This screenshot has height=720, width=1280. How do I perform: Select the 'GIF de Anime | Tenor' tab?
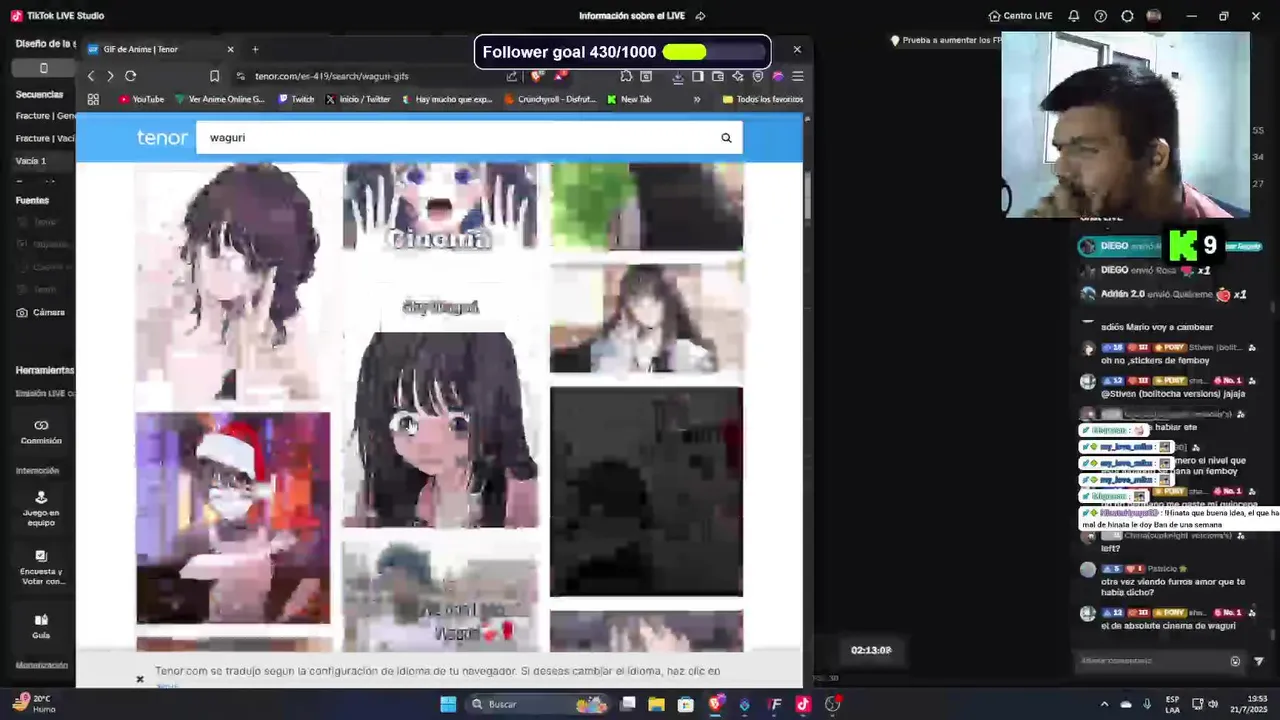[160, 49]
